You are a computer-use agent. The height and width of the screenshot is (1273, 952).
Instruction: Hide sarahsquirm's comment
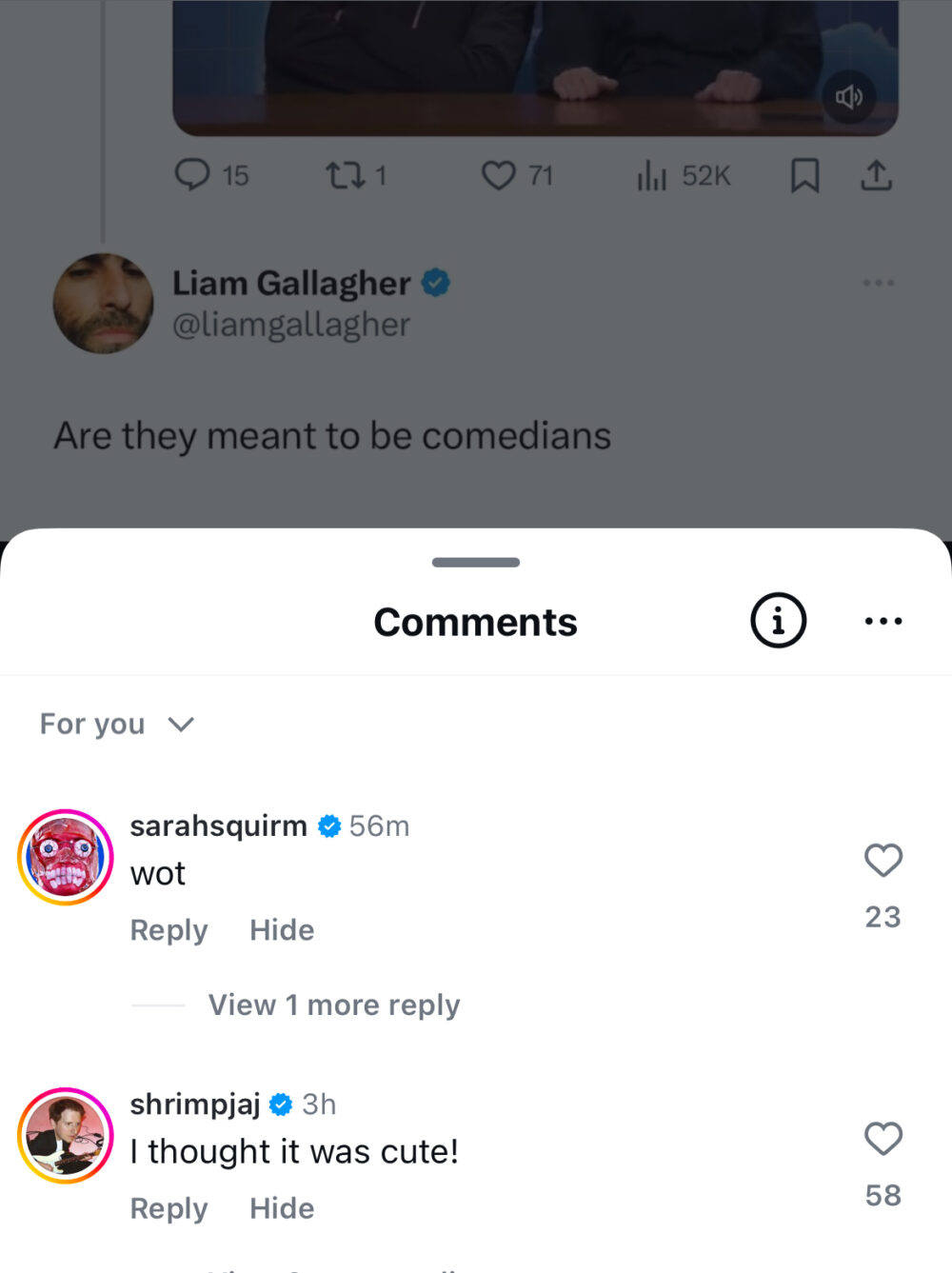pyautogui.click(x=282, y=930)
